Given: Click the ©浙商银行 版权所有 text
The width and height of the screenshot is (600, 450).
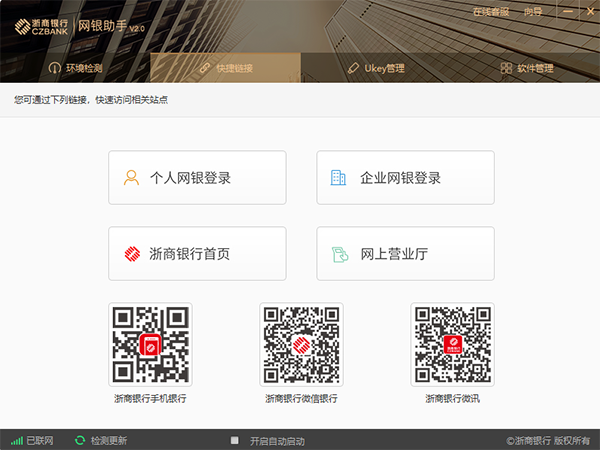Looking at the screenshot, I should [548, 441].
